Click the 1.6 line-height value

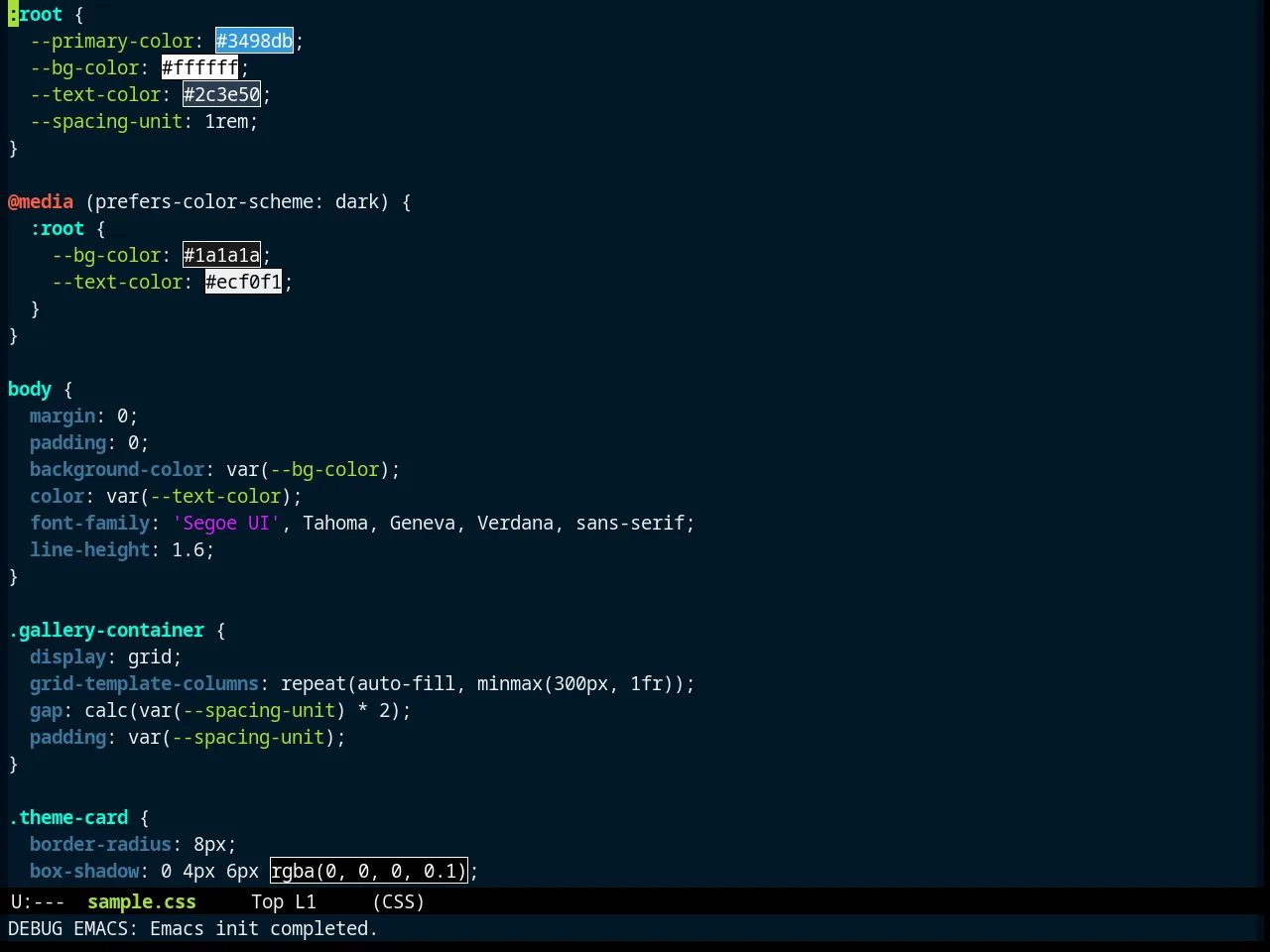[x=189, y=549]
